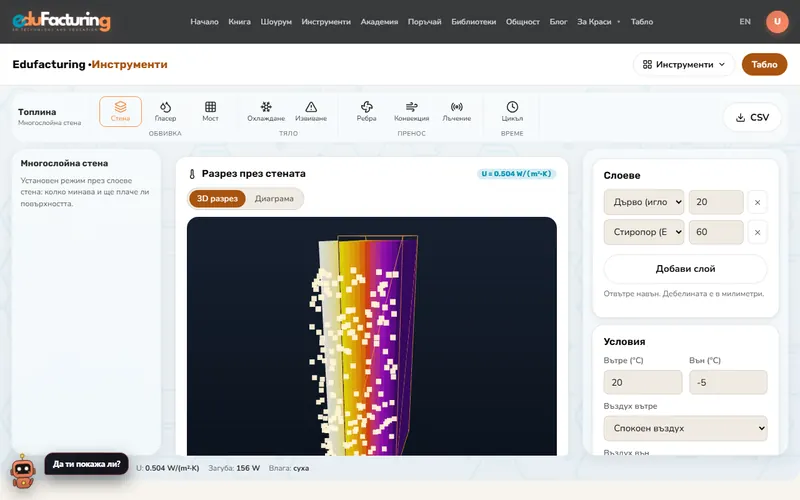The image size is (800, 500).
Task: Open the Изявяване warning-triangle tool
Action: (311, 111)
